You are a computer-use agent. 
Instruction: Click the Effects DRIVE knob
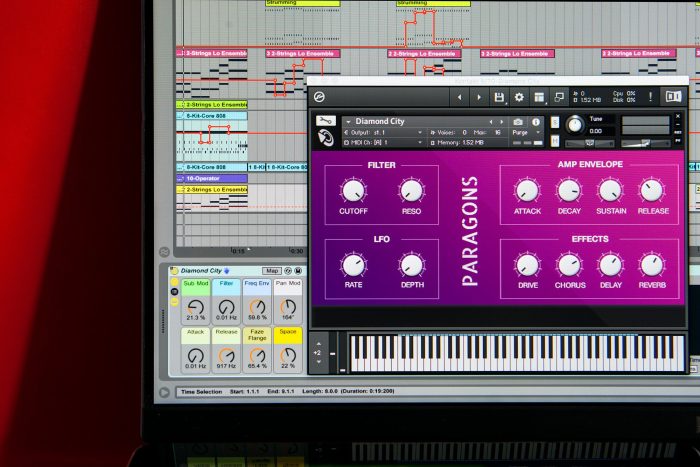point(527,265)
